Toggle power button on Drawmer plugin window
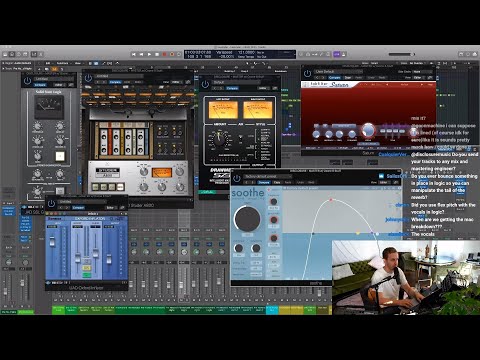 pyautogui.click(x=205, y=84)
